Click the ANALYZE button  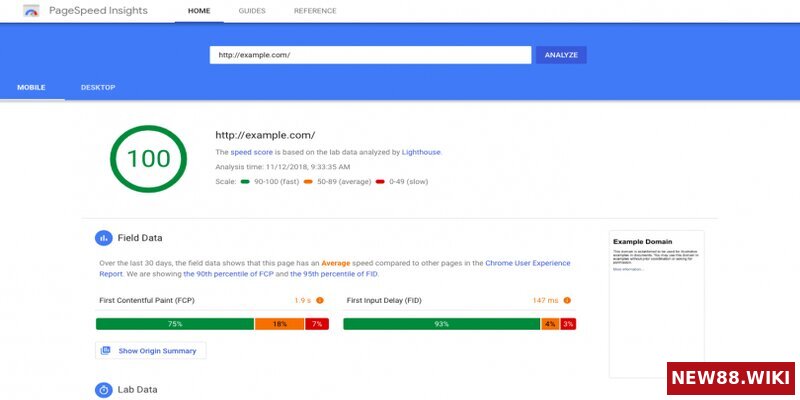pos(561,55)
